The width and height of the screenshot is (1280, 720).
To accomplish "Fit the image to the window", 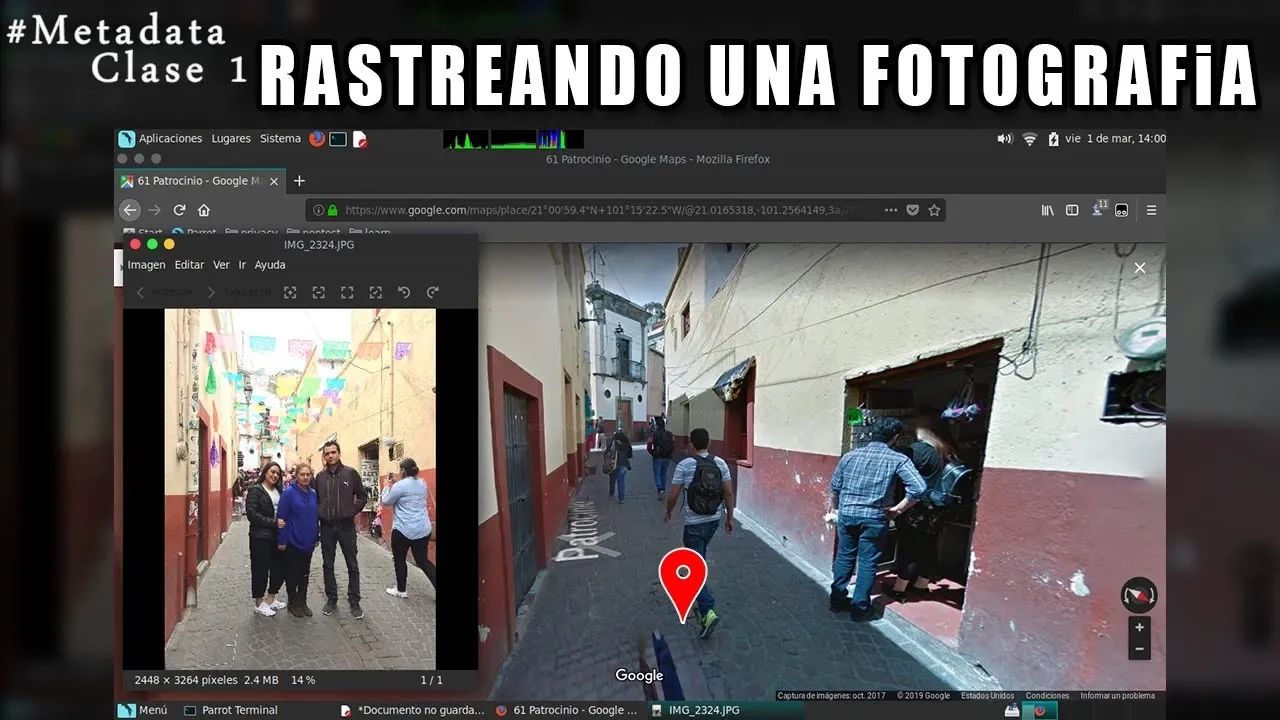I will click(x=375, y=292).
